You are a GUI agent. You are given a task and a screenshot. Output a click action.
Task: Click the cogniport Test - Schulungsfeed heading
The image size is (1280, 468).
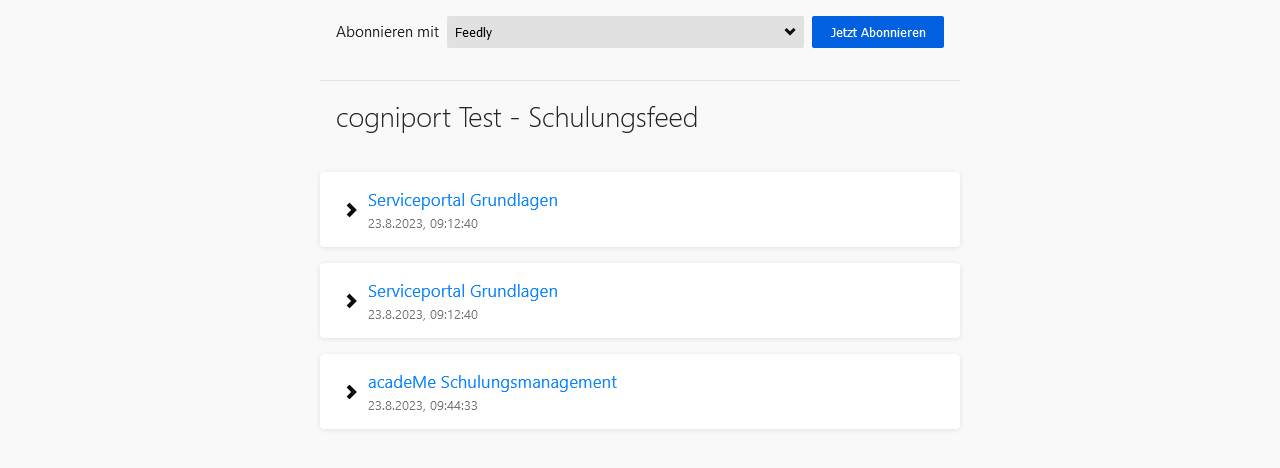517,118
